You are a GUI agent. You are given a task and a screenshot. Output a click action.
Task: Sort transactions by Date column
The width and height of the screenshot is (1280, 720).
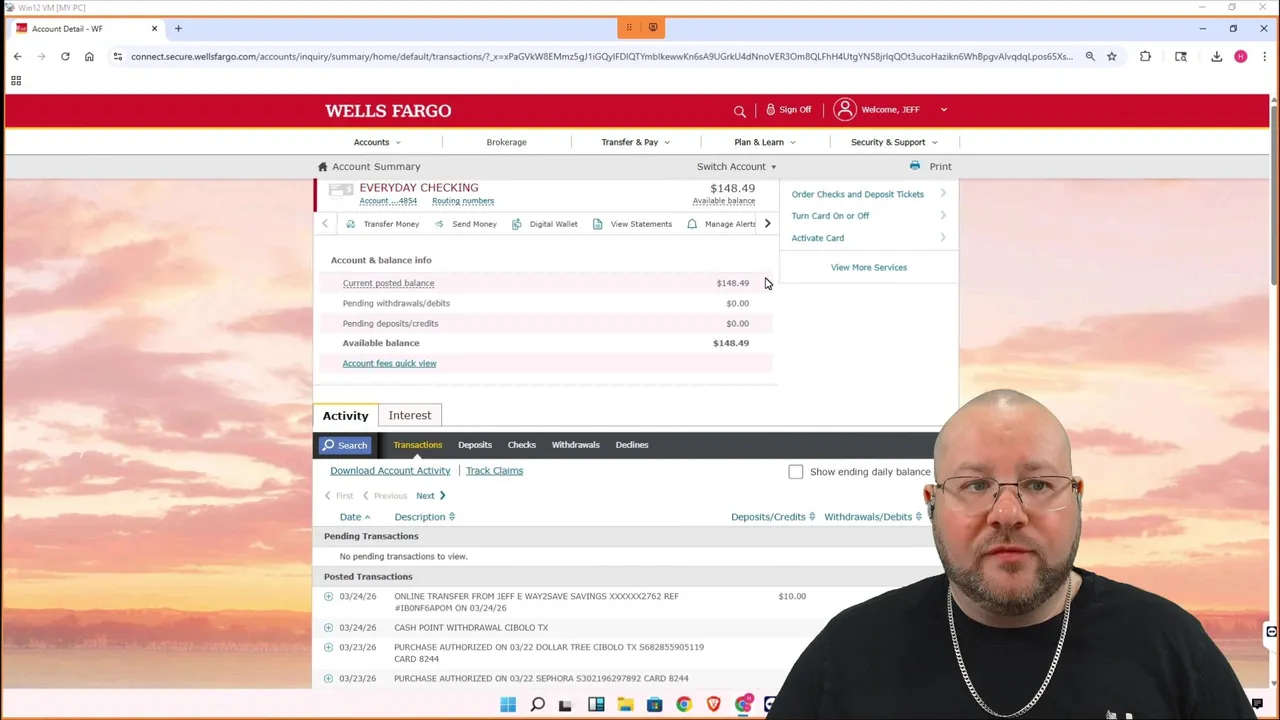(x=355, y=517)
